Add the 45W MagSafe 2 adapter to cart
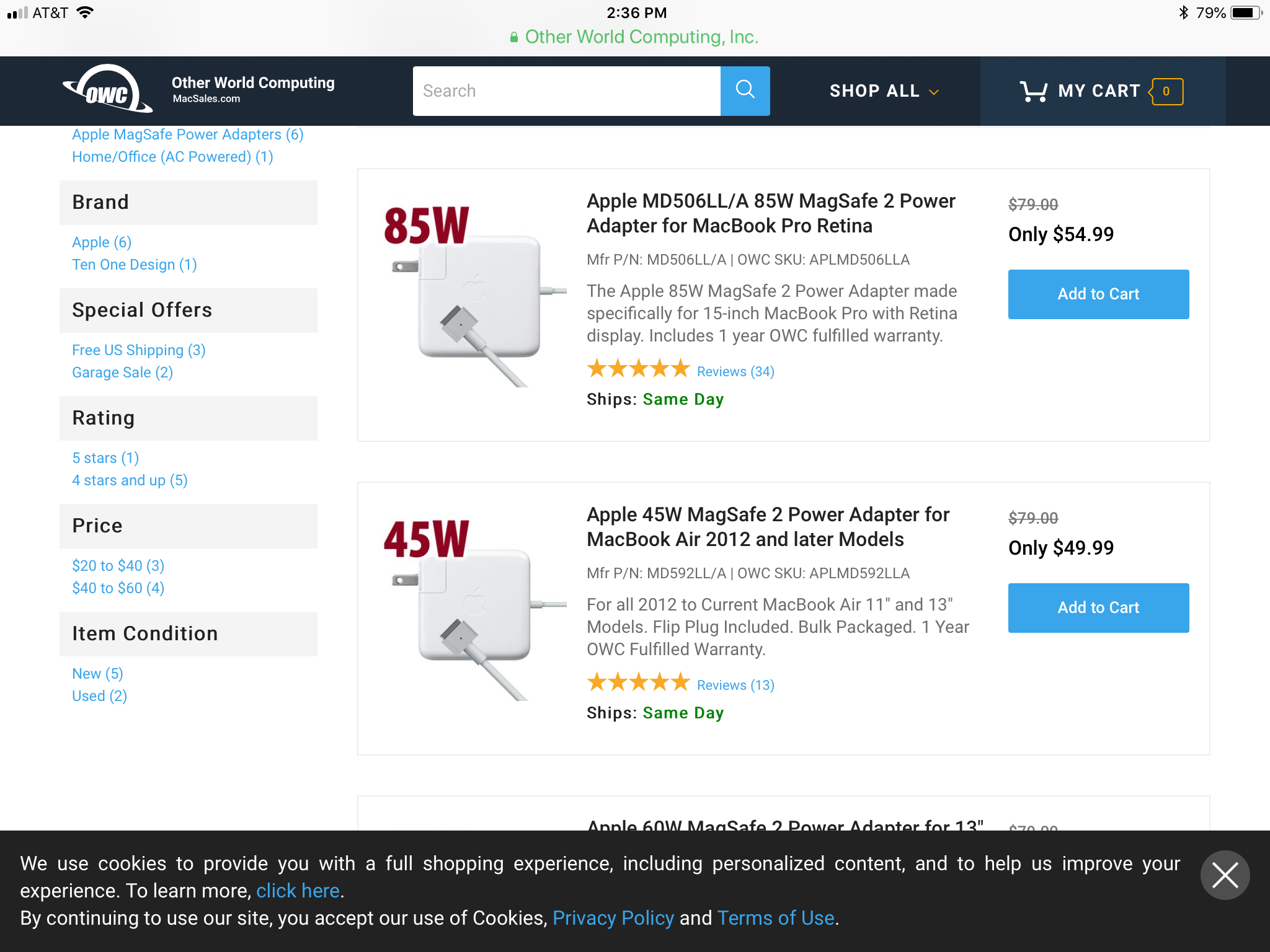 point(1098,607)
